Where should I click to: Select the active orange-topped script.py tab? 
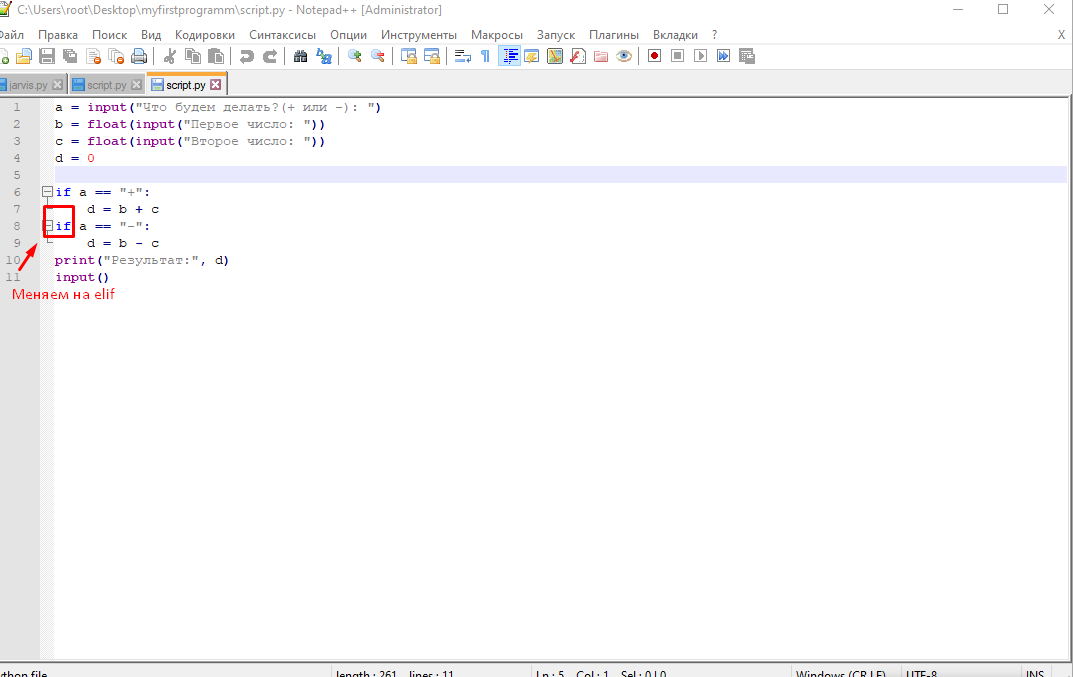pos(185,85)
